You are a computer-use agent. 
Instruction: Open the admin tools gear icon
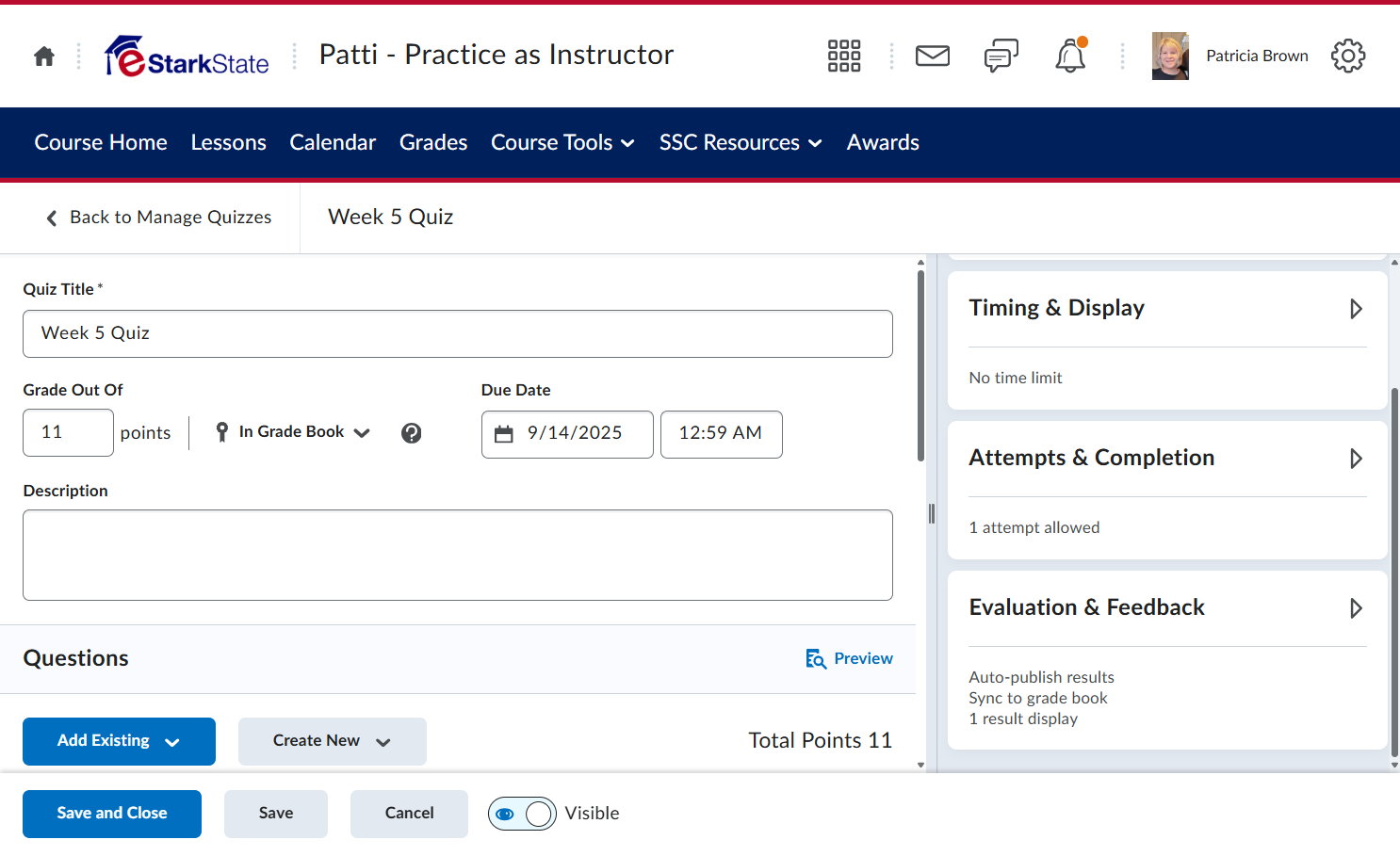pyautogui.click(x=1348, y=57)
